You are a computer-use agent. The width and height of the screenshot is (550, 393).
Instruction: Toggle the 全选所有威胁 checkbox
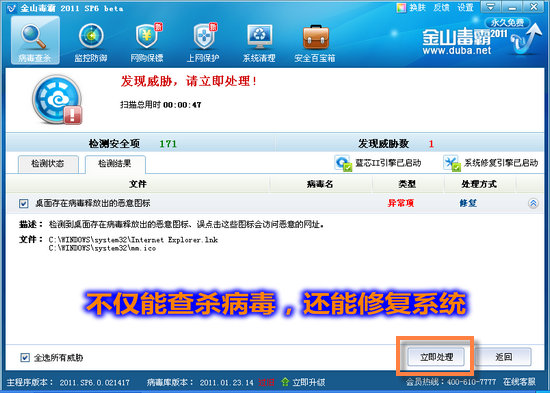click(25, 358)
